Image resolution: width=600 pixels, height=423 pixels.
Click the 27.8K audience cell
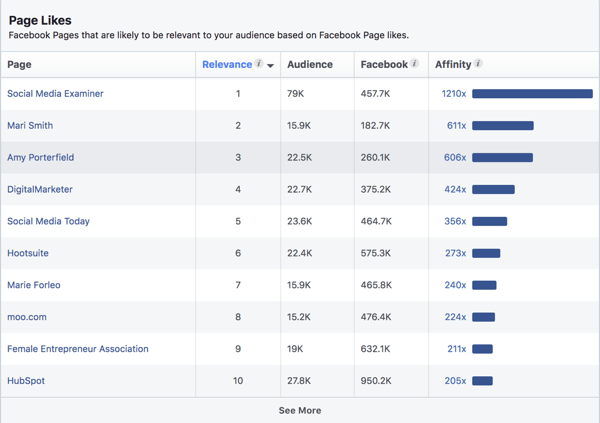coord(299,381)
